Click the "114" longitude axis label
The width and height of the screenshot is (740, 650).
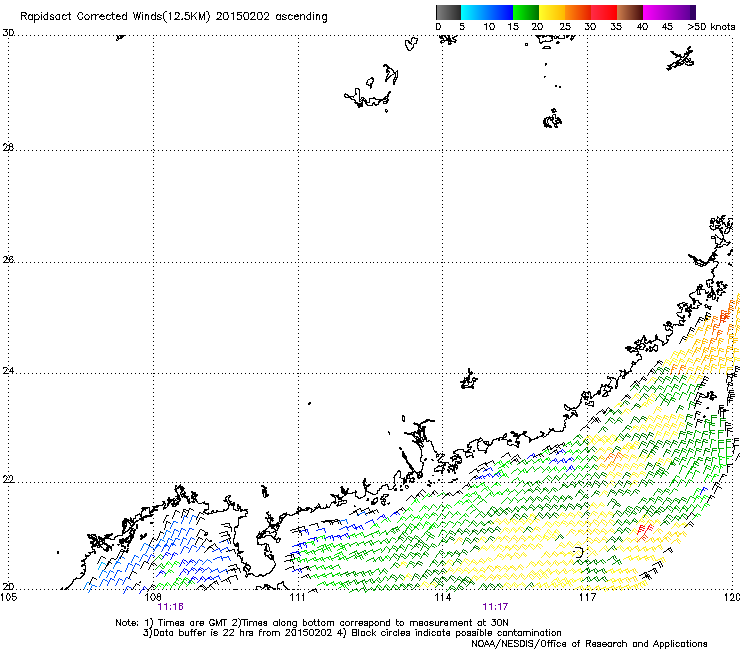click(x=443, y=598)
